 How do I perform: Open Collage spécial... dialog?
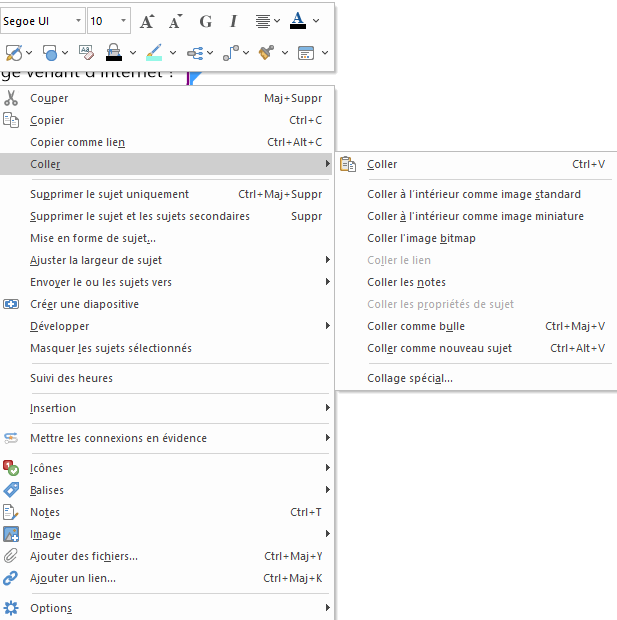tap(410, 378)
